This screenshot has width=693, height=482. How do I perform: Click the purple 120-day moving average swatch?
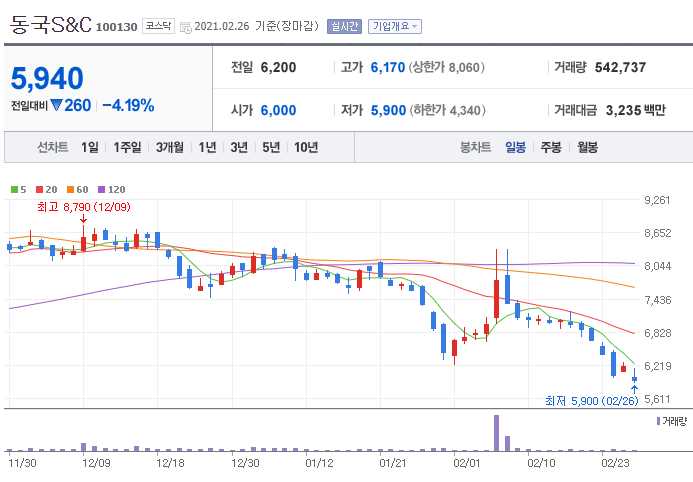[101, 190]
